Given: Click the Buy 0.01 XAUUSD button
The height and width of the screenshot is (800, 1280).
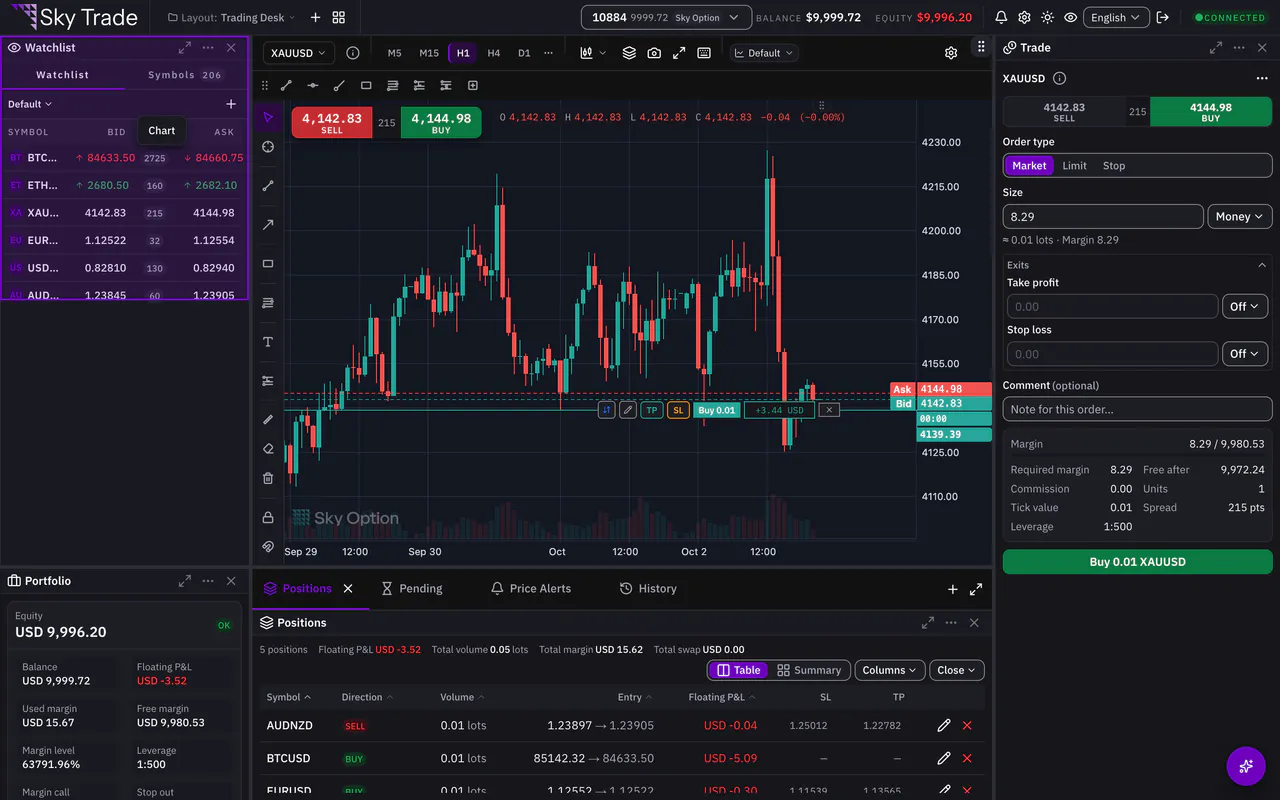Looking at the screenshot, I should point(1138,562).
